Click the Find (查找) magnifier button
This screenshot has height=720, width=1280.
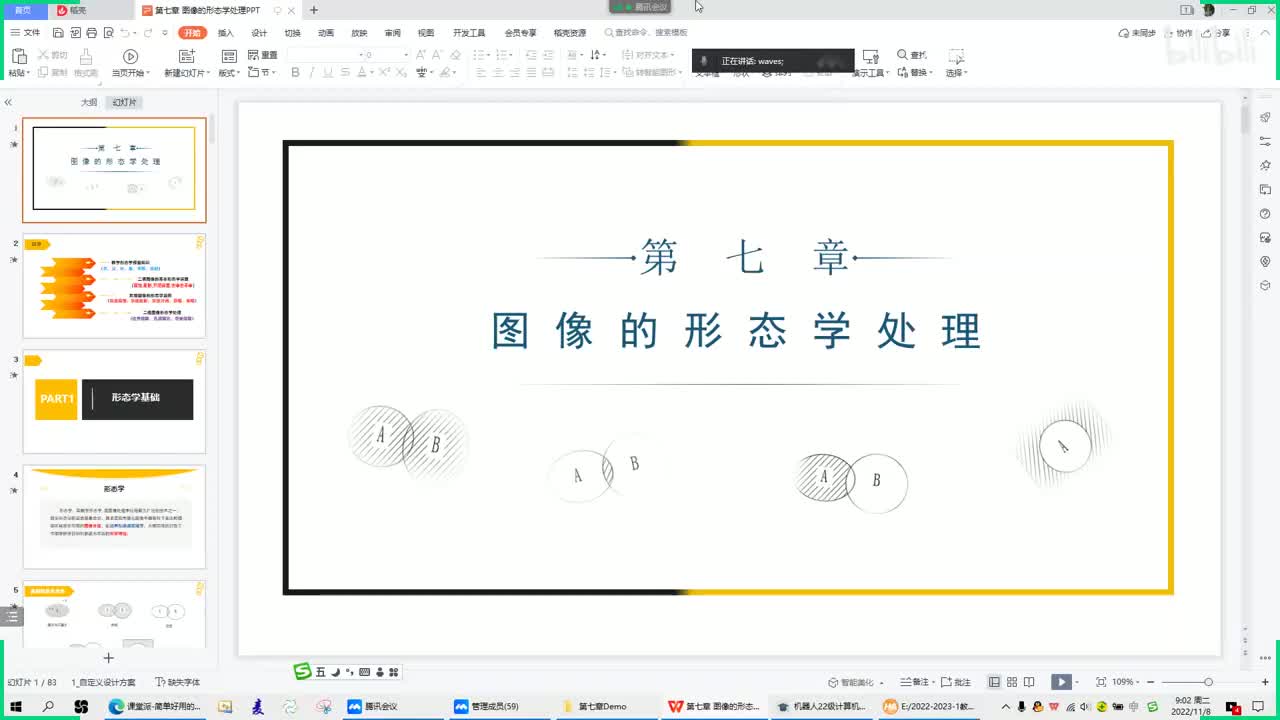click(912, 55)
